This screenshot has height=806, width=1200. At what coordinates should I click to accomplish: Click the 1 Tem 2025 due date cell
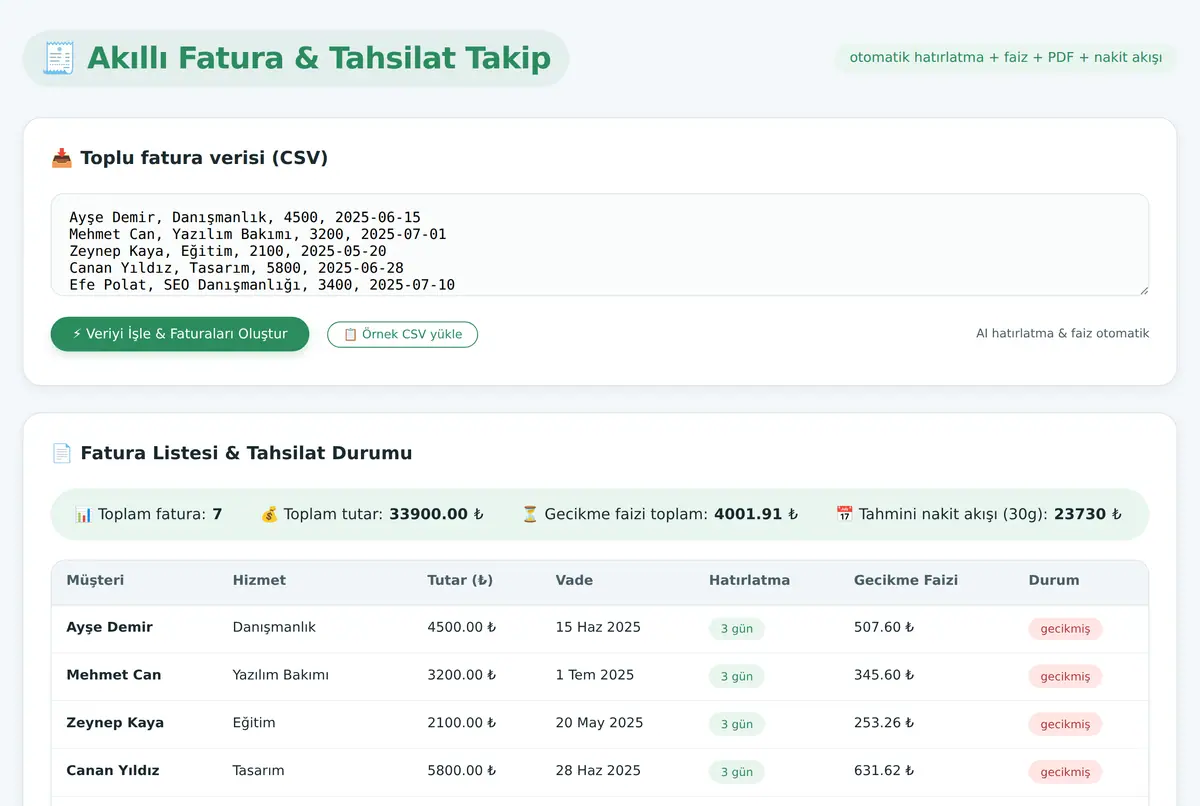[595, 675]
